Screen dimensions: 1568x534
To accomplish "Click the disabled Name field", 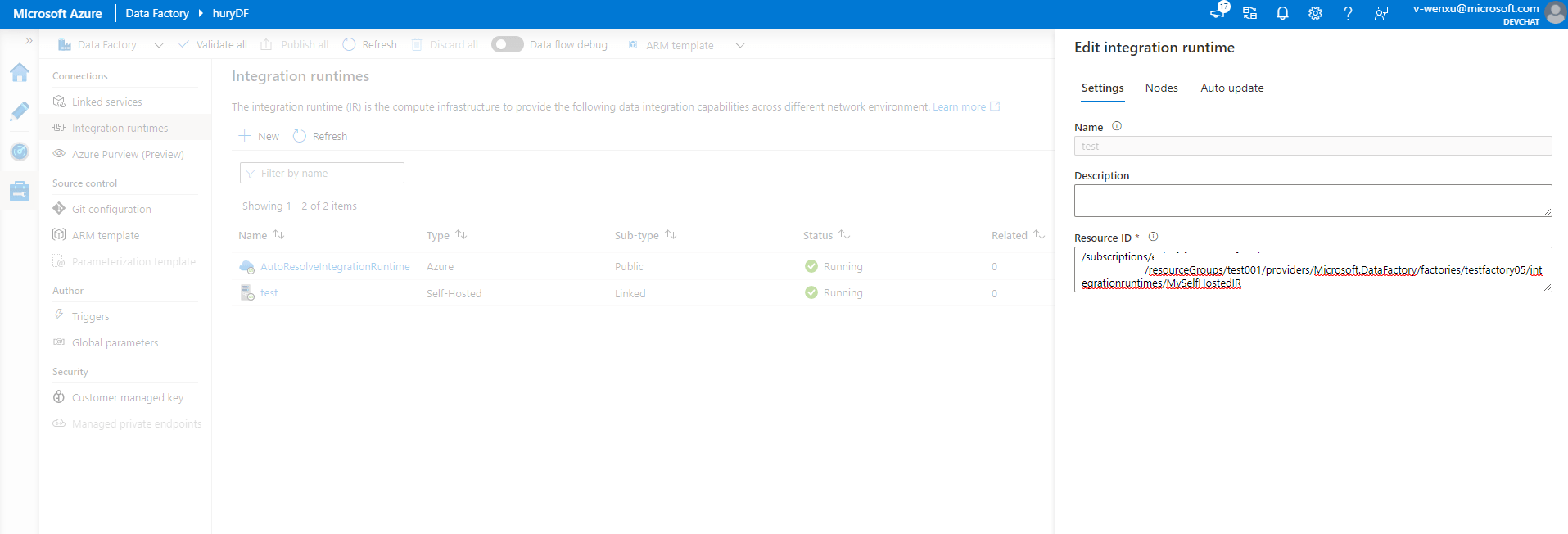I will 1313,146.
